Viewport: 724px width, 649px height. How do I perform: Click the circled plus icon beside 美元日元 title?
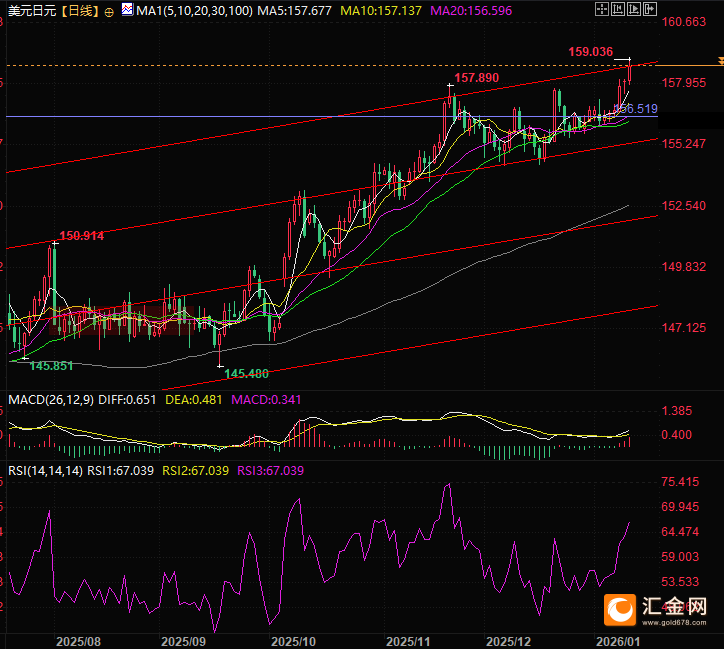pos(108,11)
